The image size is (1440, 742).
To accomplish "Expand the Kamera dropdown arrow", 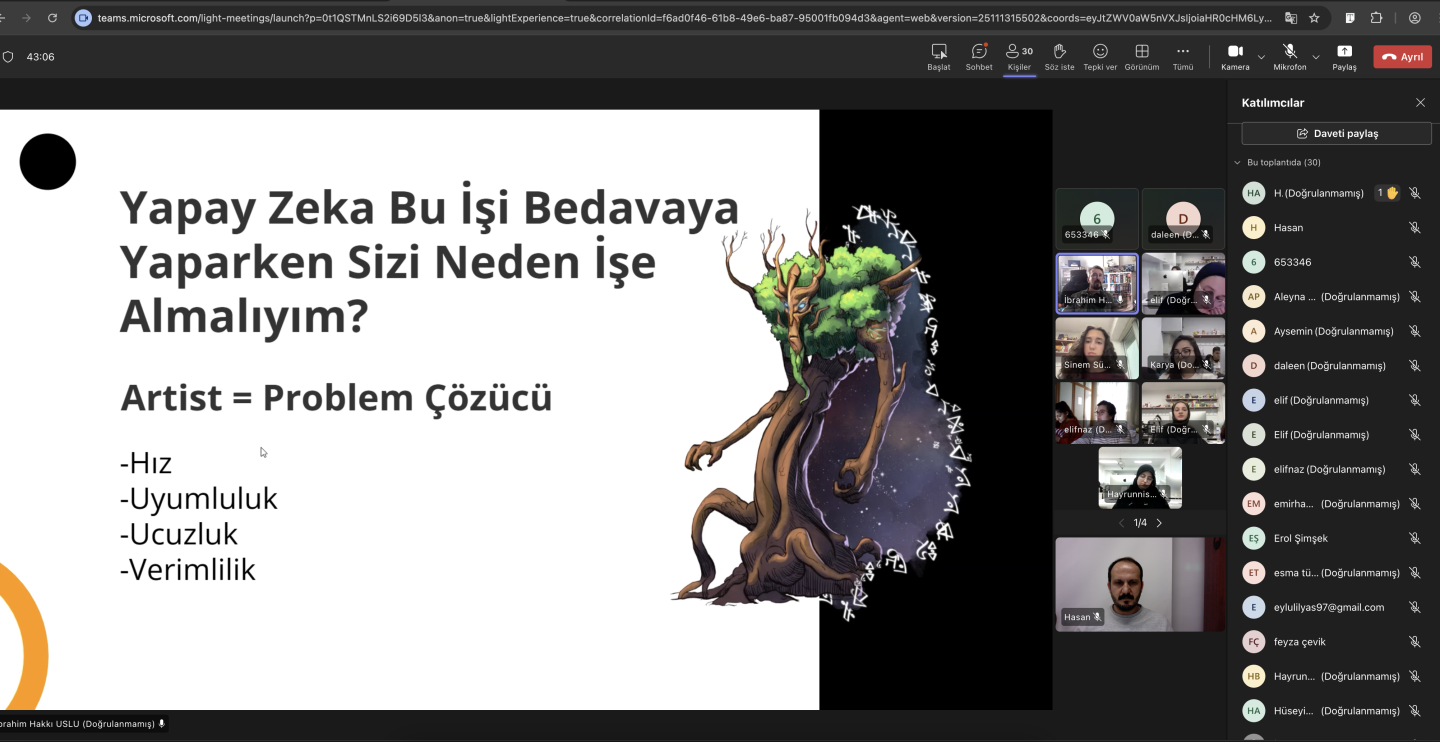I will [x=1261, y=57].
